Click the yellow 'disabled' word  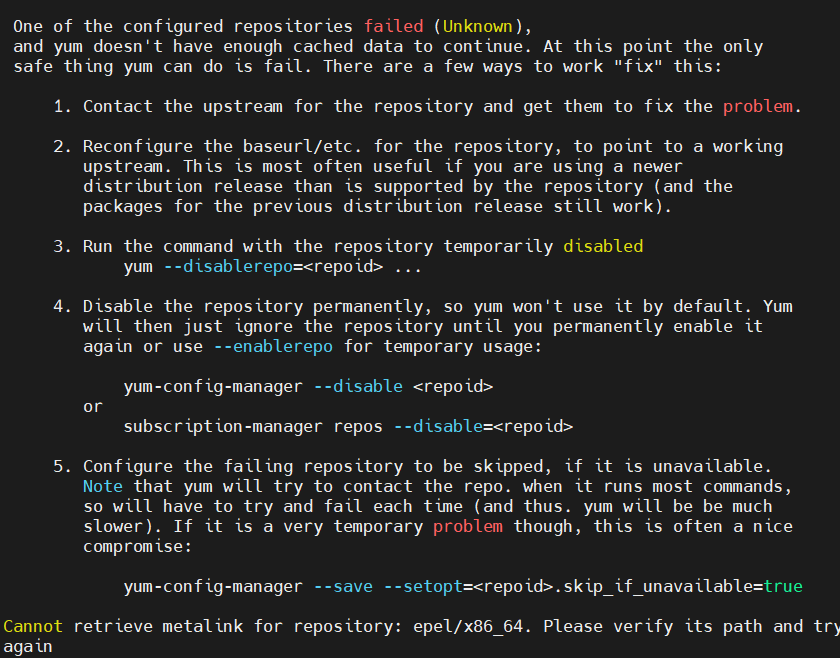coord(603,246)
